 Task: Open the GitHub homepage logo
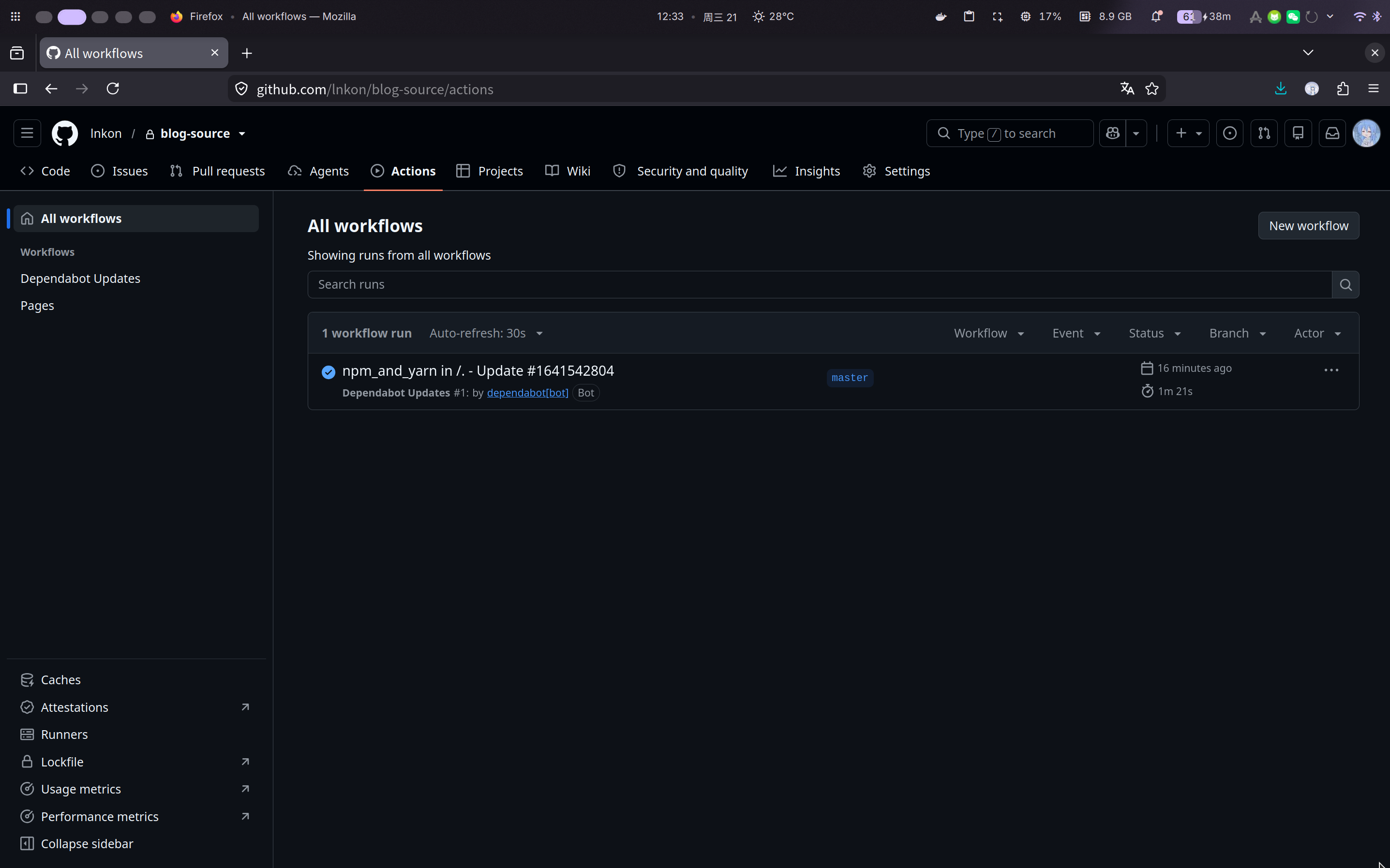65,133
